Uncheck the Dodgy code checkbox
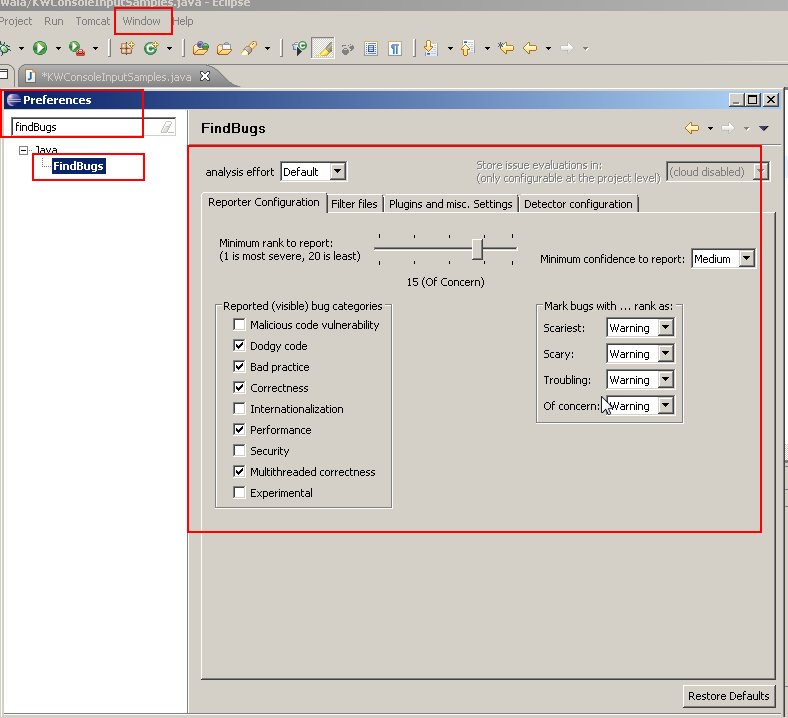788x718 pixels. tap(239, 346)
